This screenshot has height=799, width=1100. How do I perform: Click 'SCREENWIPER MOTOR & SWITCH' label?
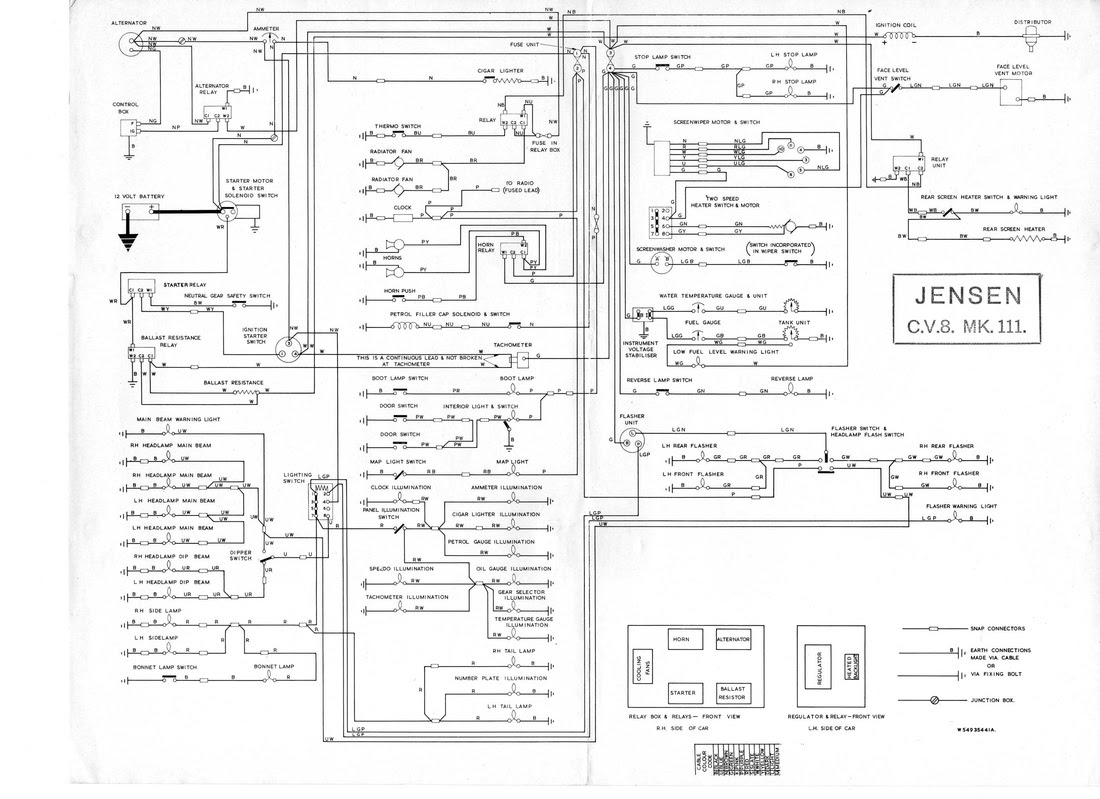(x=716, y=122)
